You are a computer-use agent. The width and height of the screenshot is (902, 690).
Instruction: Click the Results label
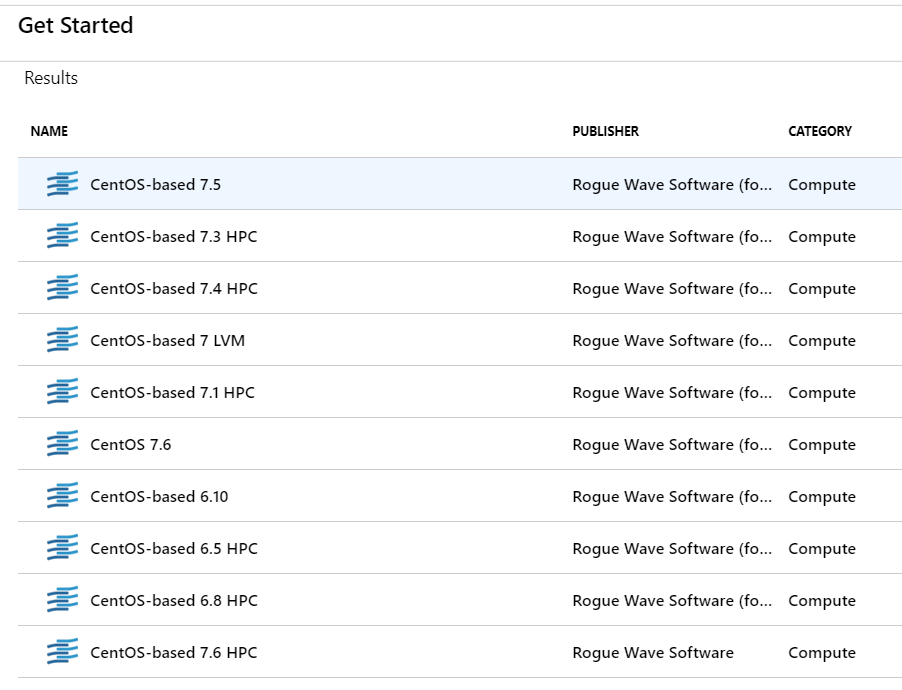coord(51,78)
